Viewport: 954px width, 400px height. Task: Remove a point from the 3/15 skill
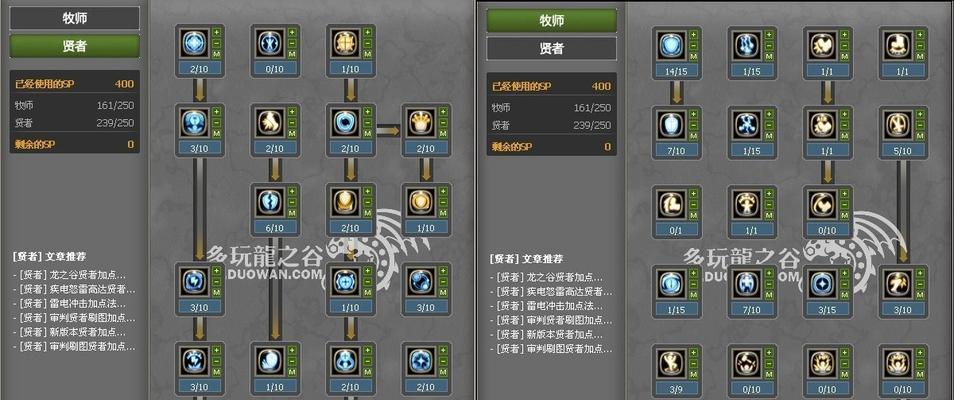point(844,284)
